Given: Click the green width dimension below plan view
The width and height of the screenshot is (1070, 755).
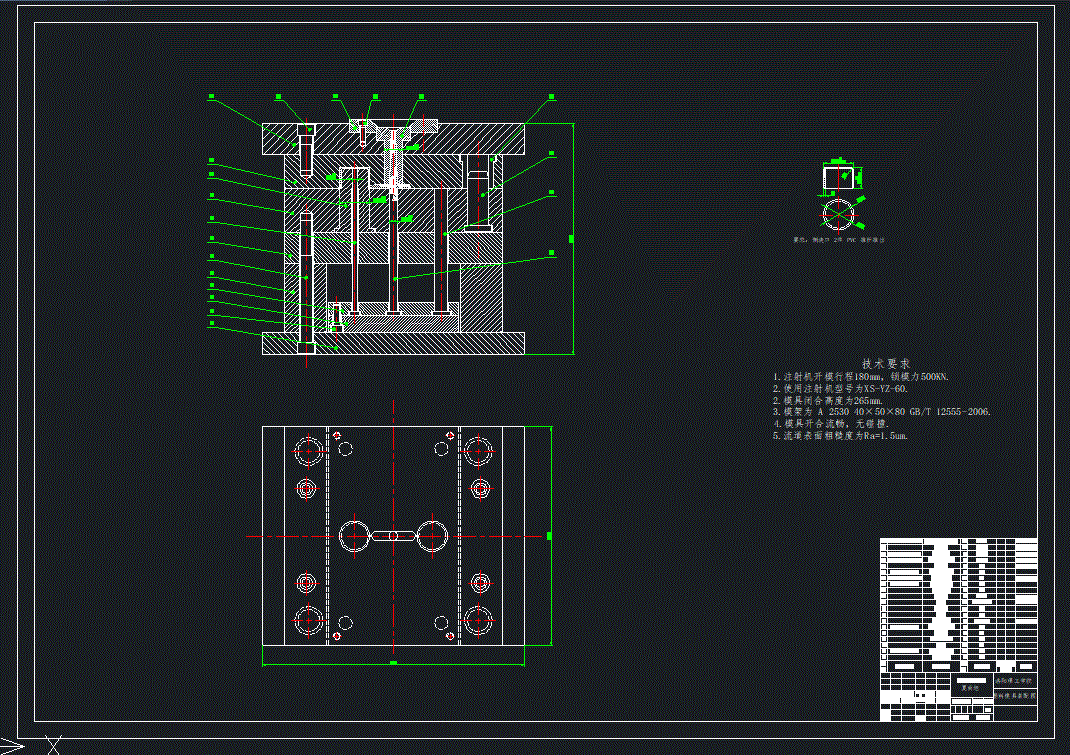Looking at the screenshot, I should [x=393, y=663].
